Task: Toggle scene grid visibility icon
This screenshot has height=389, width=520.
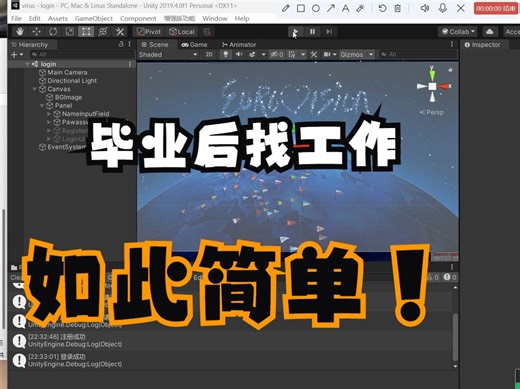Action: pyautogui.click(x=292, y=54)
